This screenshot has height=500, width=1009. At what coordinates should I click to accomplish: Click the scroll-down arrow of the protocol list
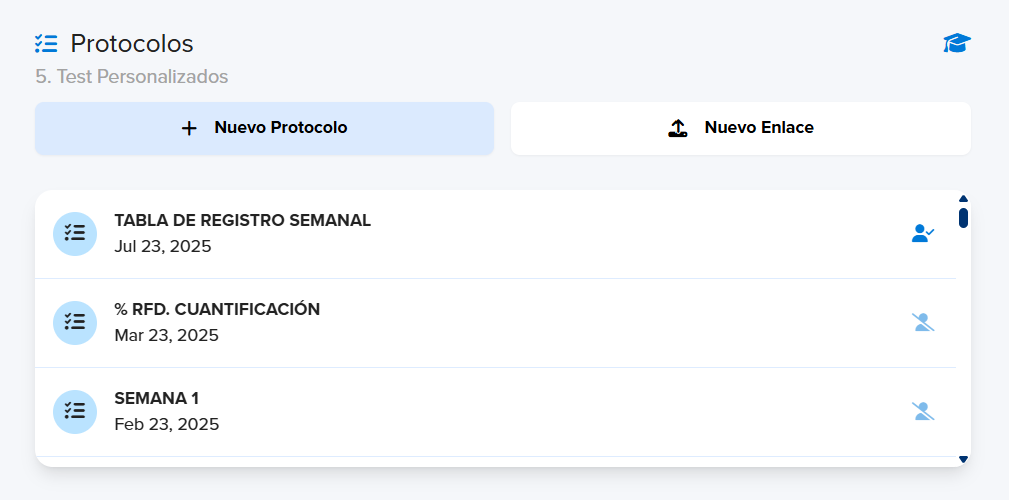tap(963, 459)
